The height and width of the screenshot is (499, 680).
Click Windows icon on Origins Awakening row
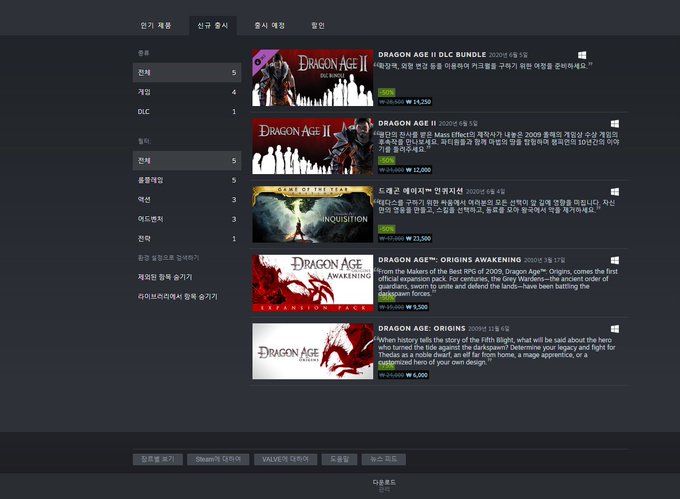(615, 260)
